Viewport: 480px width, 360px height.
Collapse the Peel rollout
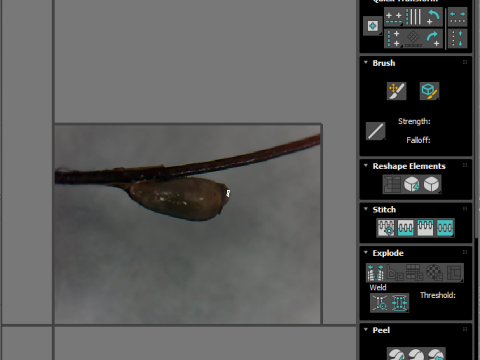point(366,330)
